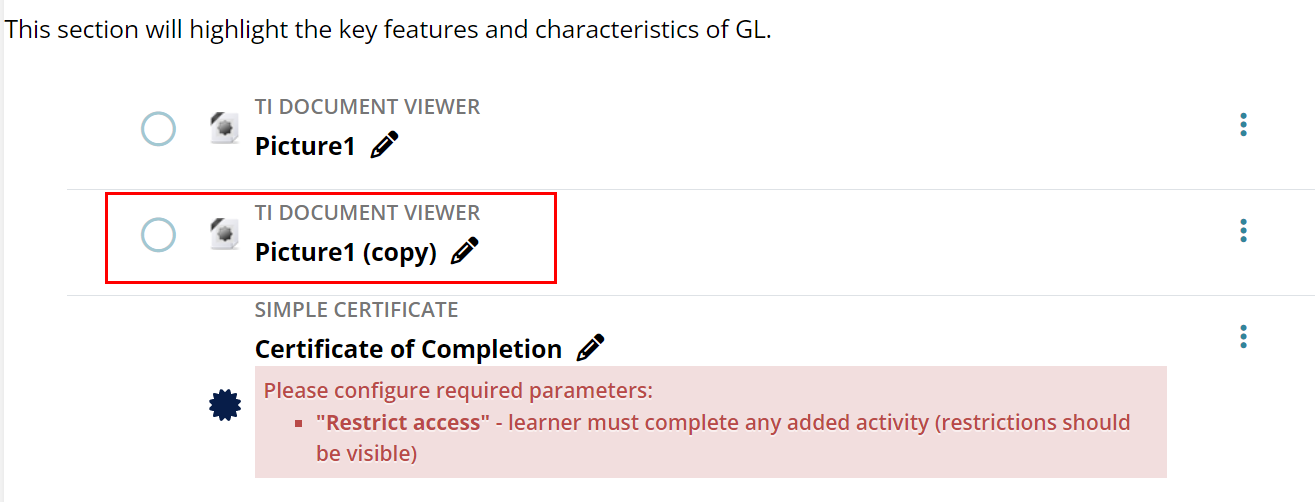Image resolution: width=1315 pixels, height=502 pixels.
Task: Open the Picture1 (copy) activity
Action: (346, 252)
